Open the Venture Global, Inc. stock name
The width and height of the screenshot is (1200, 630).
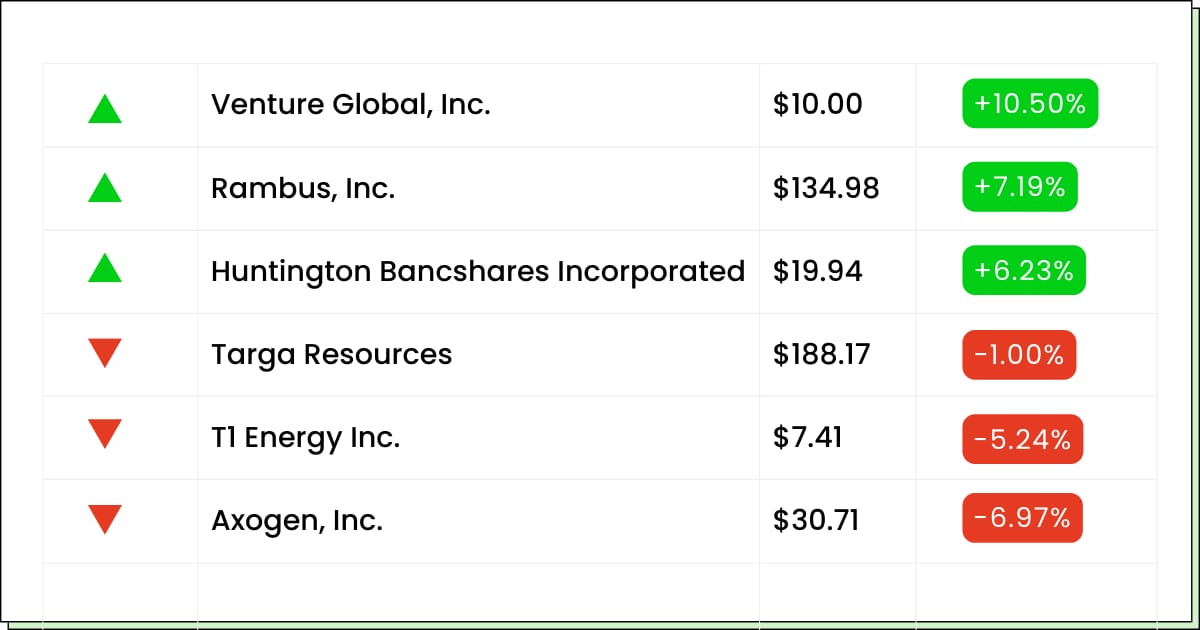(350, 104)
